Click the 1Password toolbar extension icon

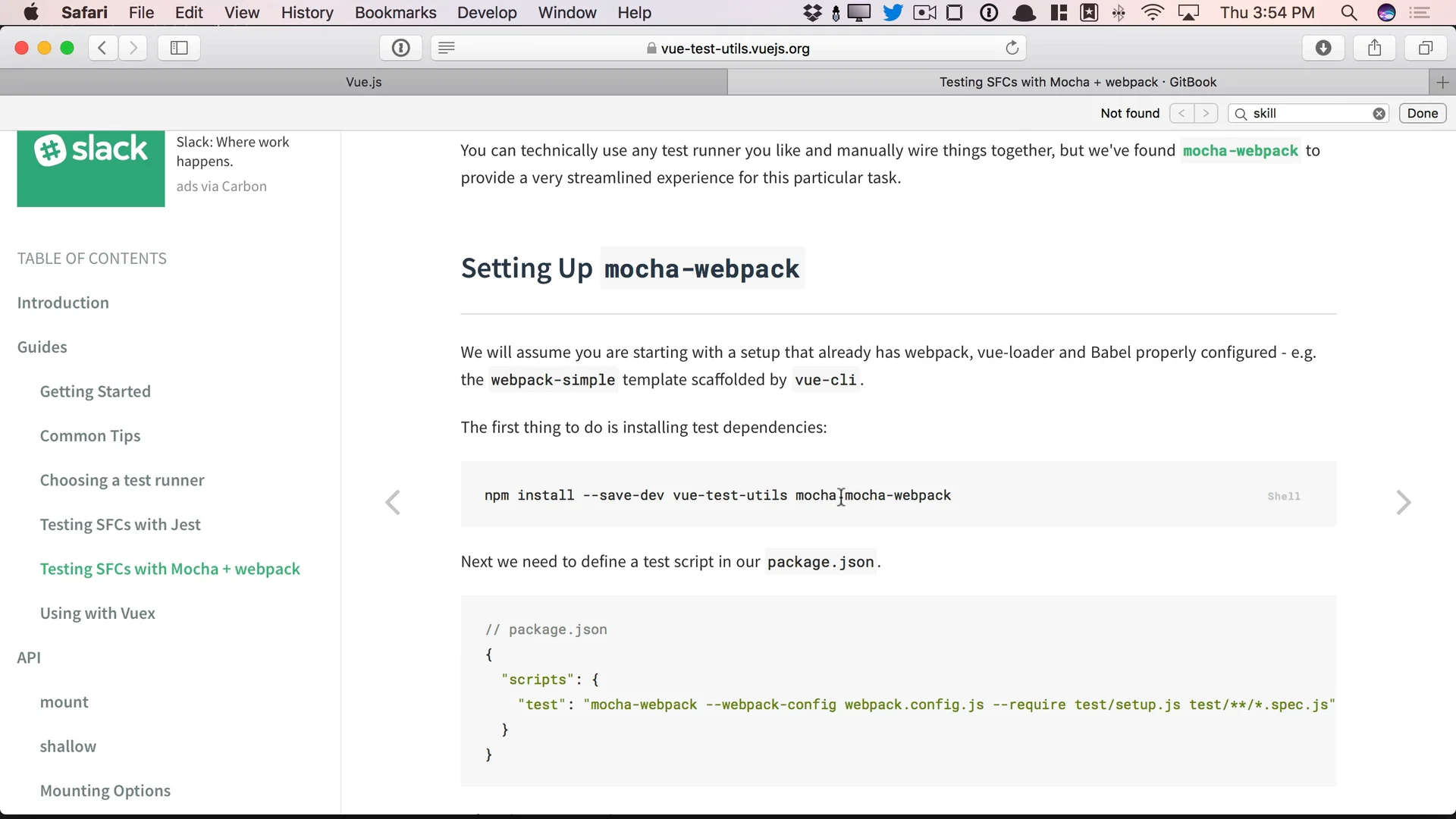click(x=400, y=48)
